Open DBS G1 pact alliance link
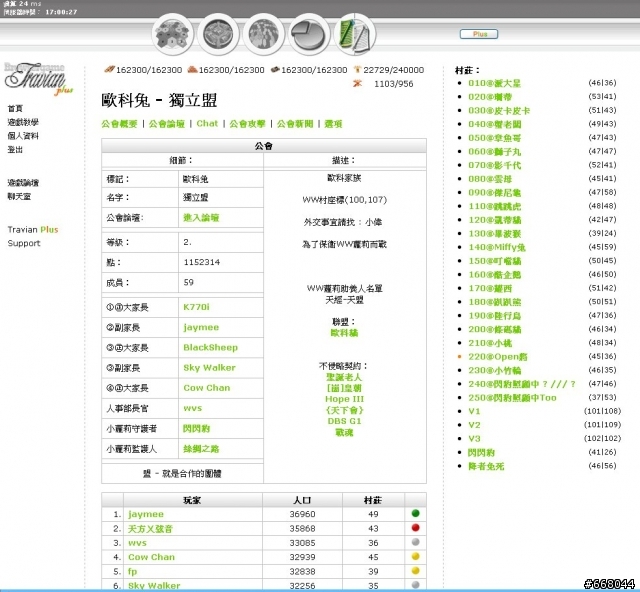The height and width of the screenshot is (592, 640). 344,421
